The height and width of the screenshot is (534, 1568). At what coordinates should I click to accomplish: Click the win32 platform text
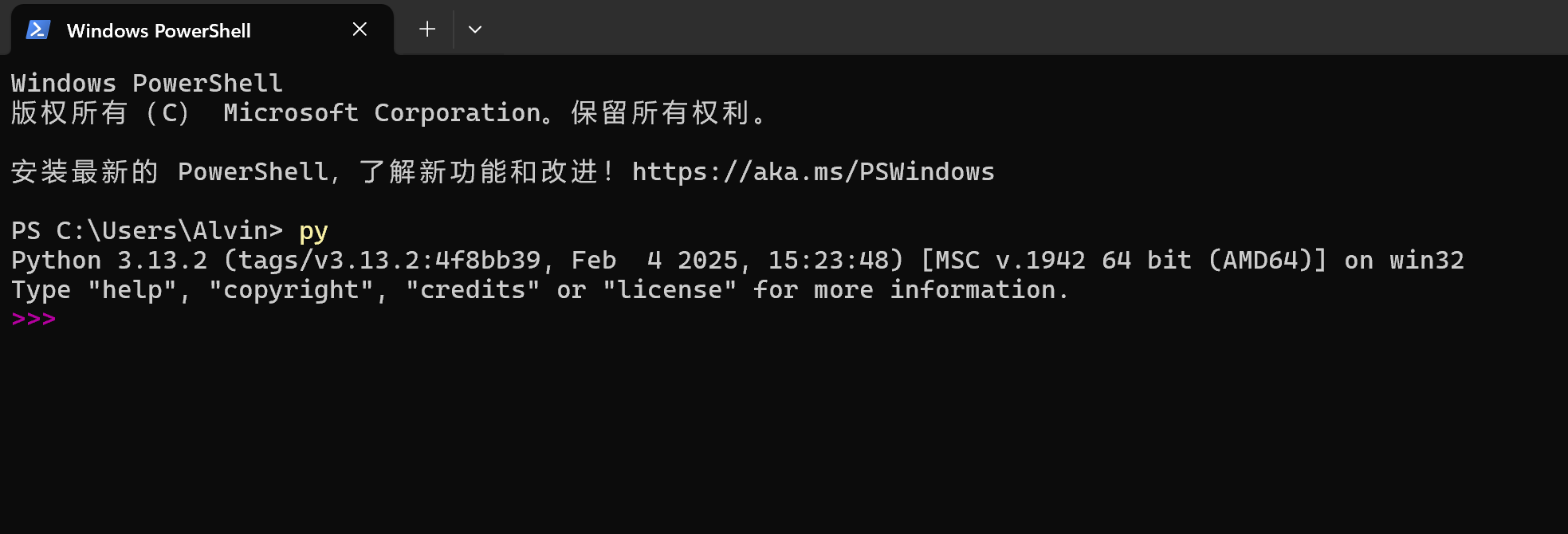[x=1426, y=261]
